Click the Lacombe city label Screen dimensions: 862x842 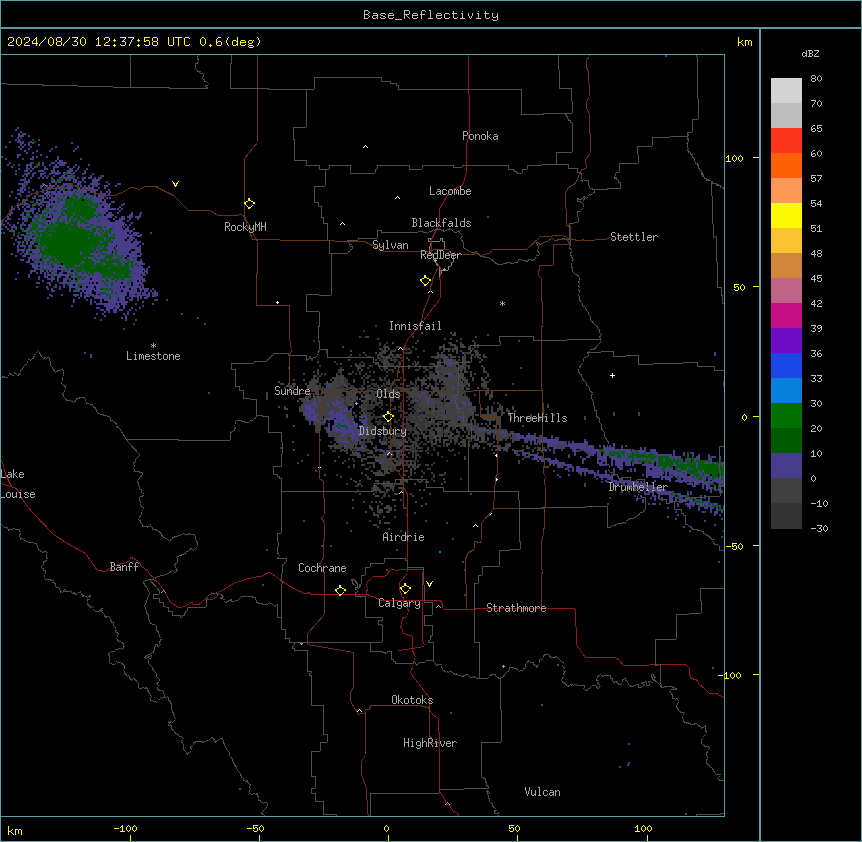pyautogui.click(x=450, y=191)
